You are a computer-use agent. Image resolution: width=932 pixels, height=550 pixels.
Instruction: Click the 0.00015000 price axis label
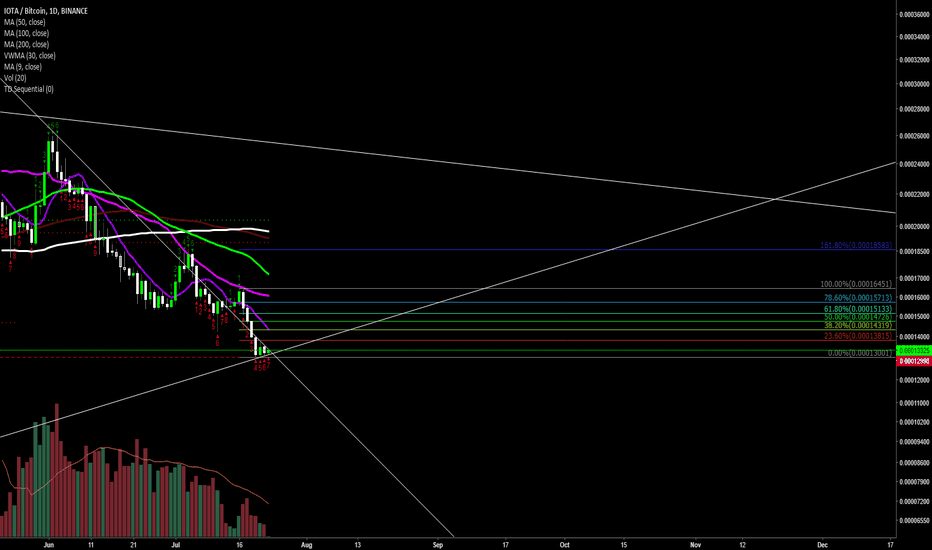tap(914, 317)
